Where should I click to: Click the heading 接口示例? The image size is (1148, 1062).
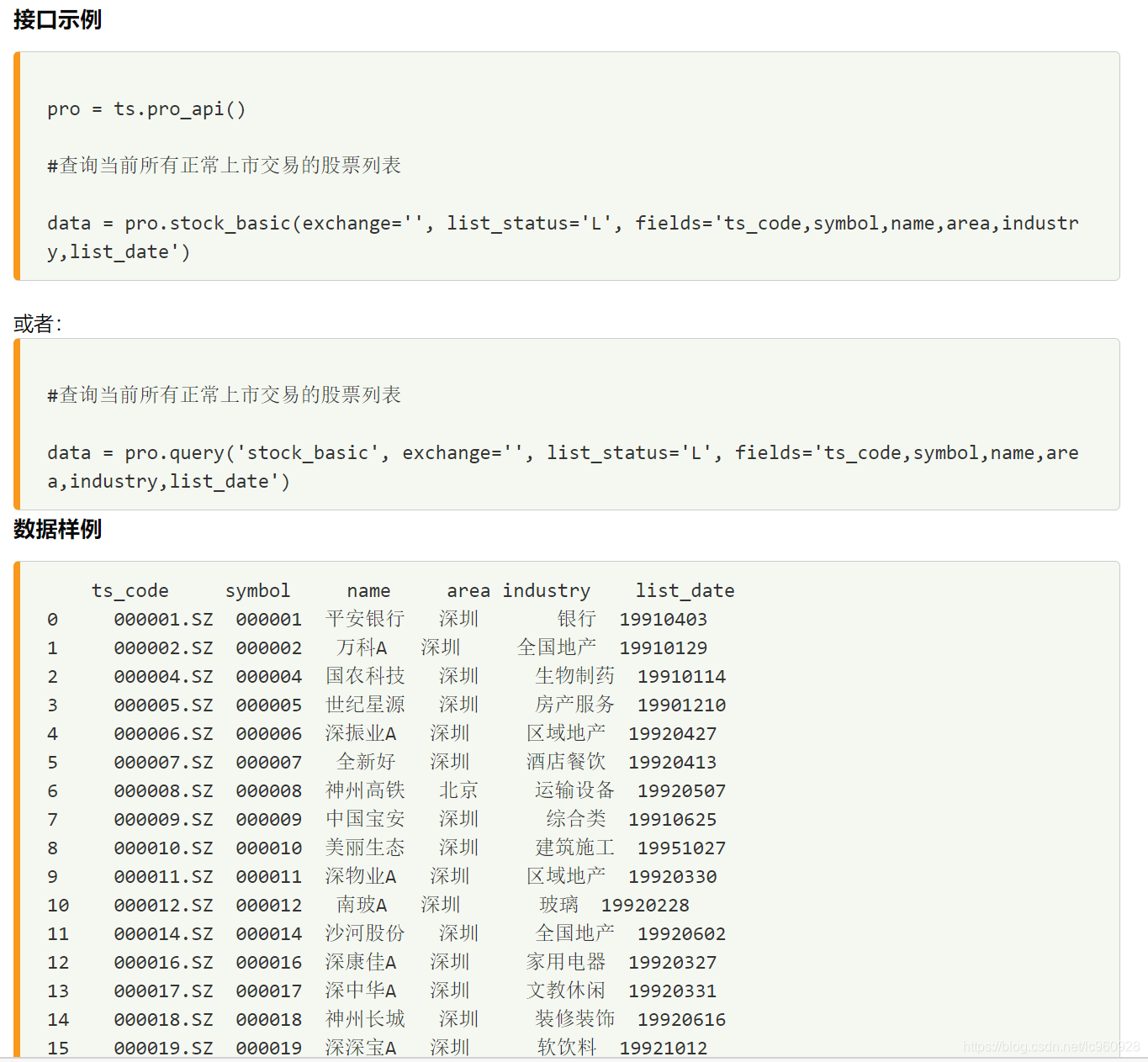(x=58, y=19)
